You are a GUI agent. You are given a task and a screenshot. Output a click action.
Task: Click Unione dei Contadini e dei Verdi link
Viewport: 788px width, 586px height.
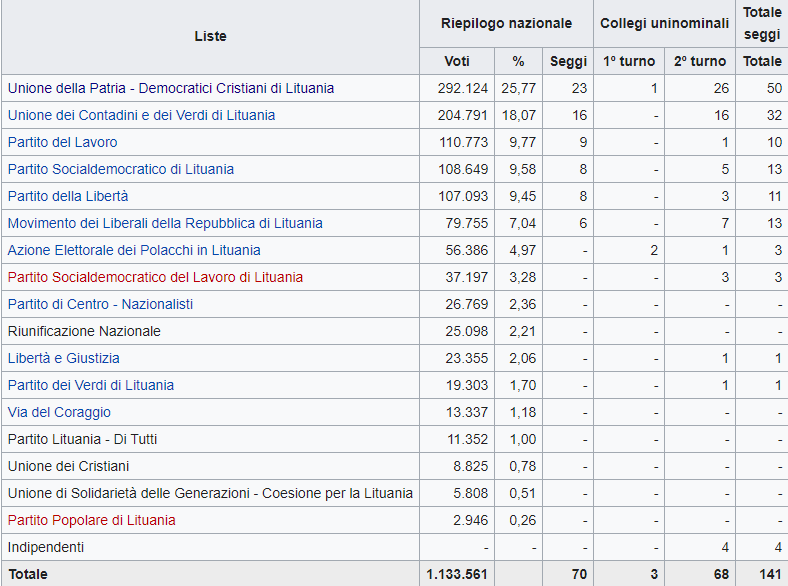click(141, 115)
